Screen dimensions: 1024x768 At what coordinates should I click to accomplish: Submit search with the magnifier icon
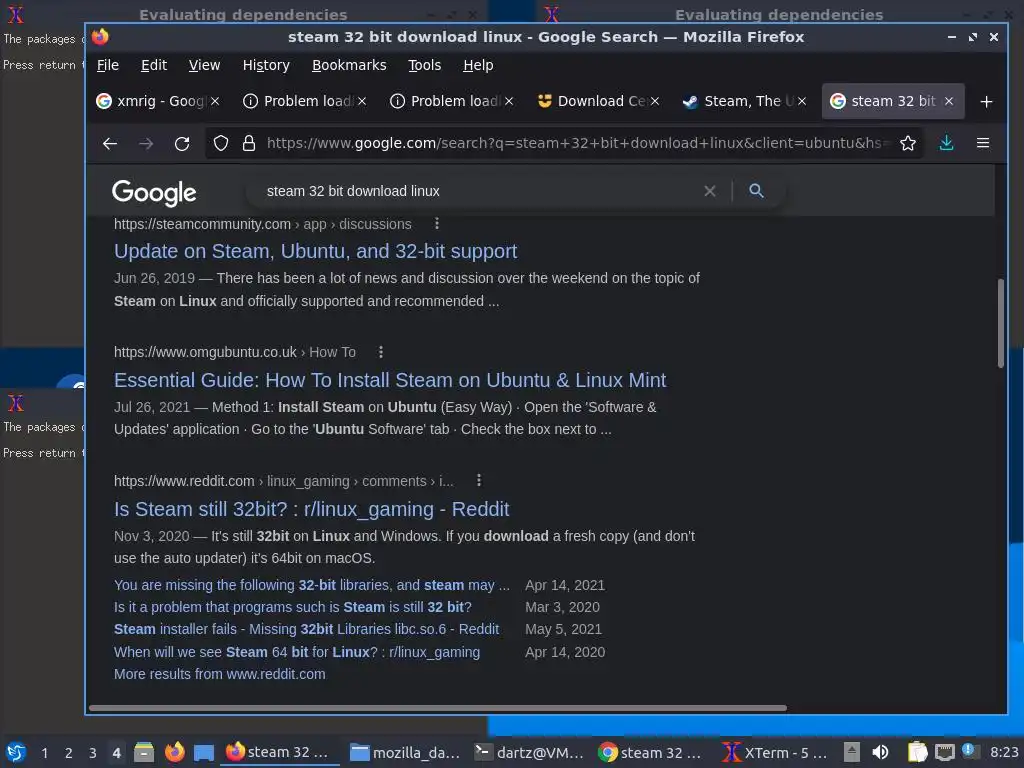point(756,191)
